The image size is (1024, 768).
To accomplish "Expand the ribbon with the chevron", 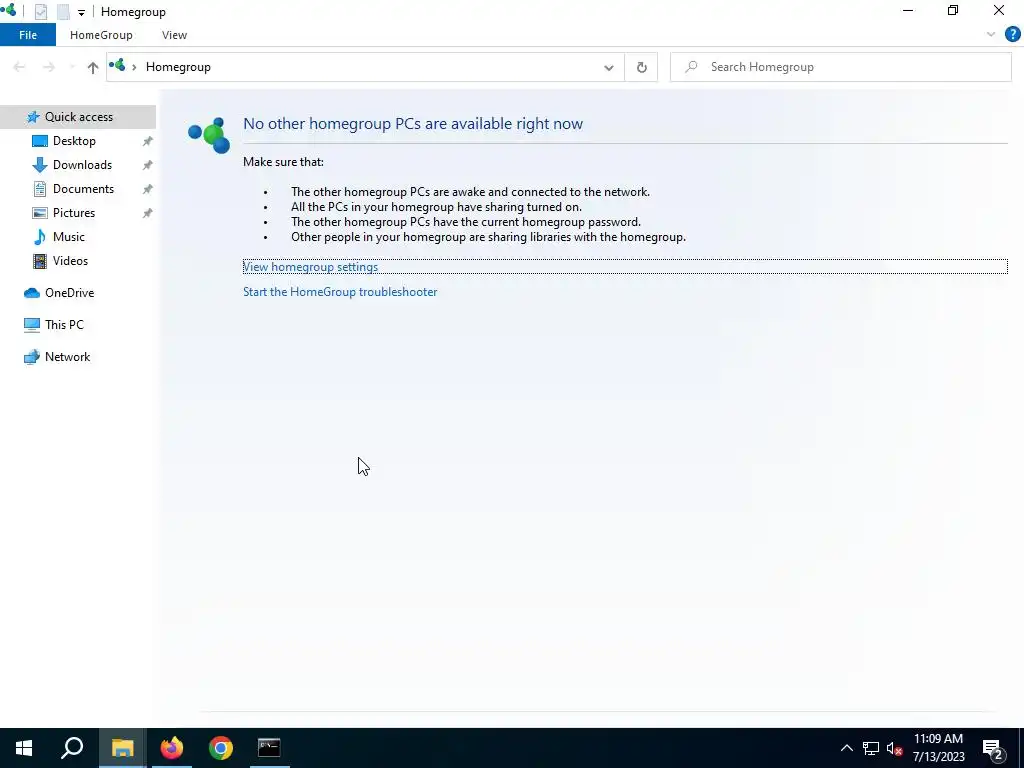I will pos(991,35).
